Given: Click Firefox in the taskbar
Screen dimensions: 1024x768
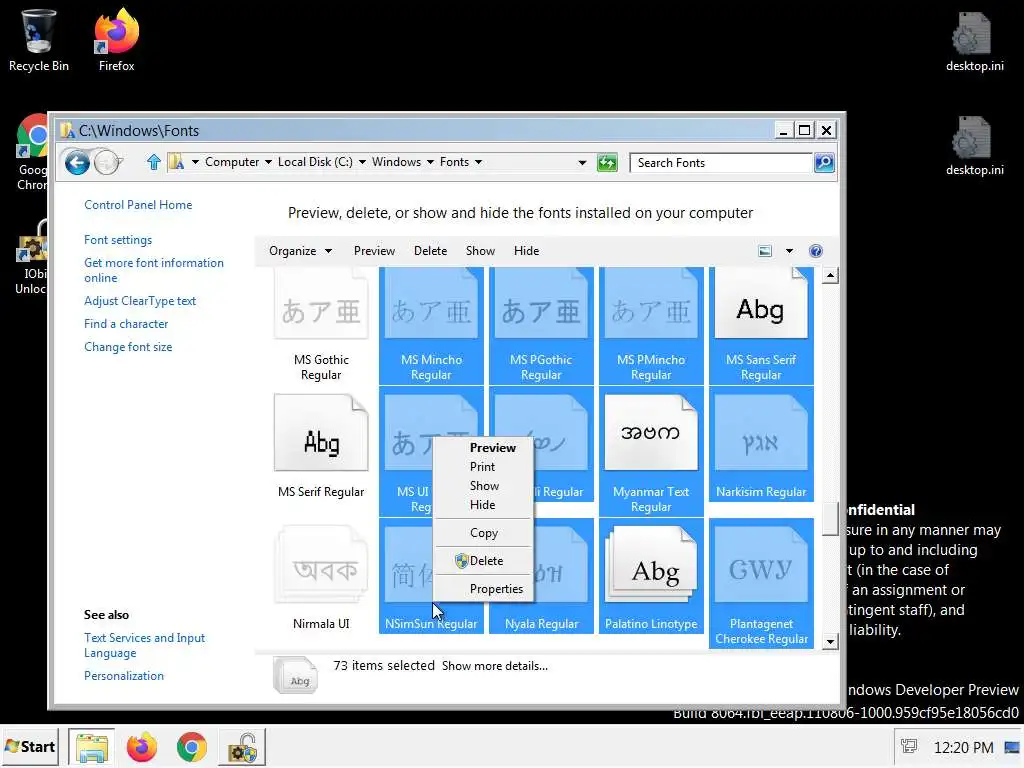Looking at the screenshot, I should tap(142, 747).
